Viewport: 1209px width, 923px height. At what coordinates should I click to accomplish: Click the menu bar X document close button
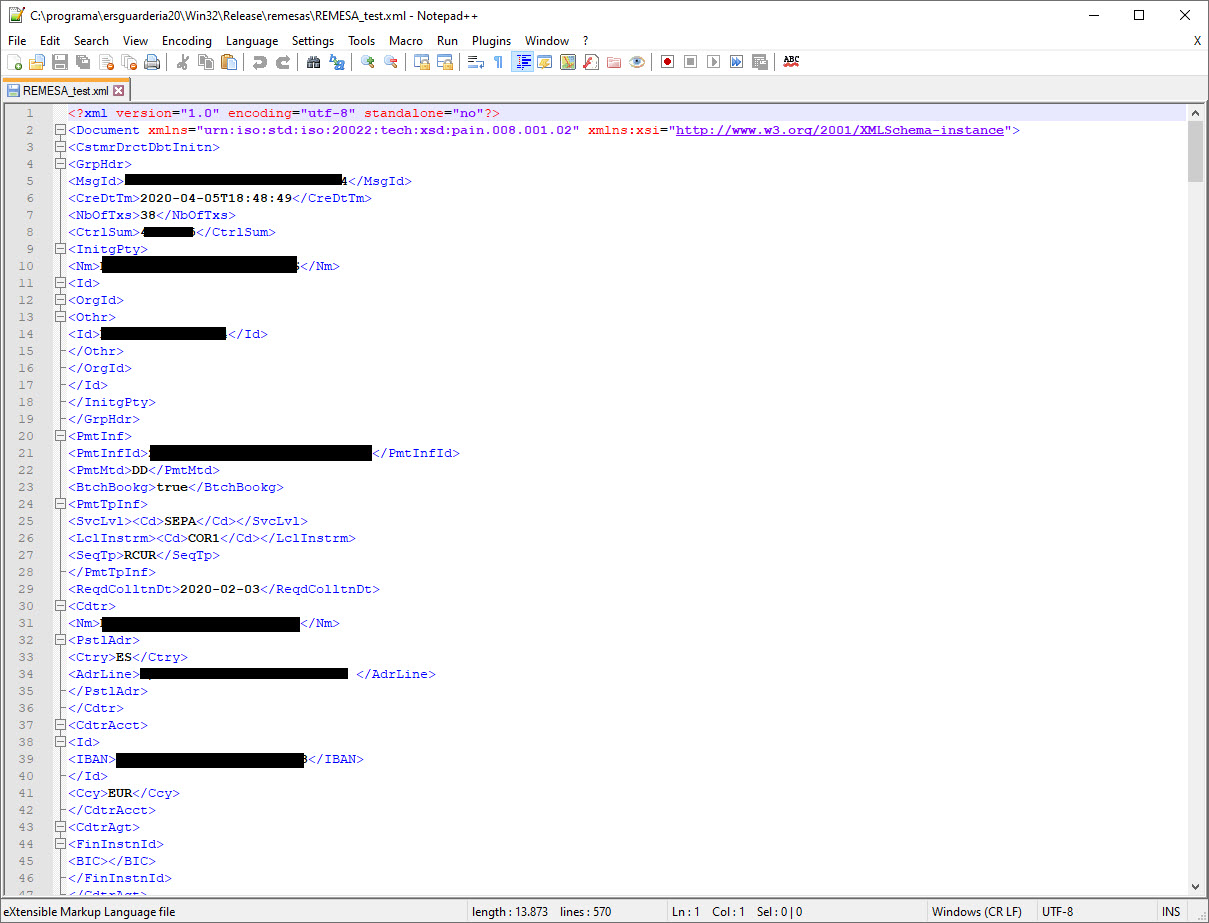[x=1198, y=41]
